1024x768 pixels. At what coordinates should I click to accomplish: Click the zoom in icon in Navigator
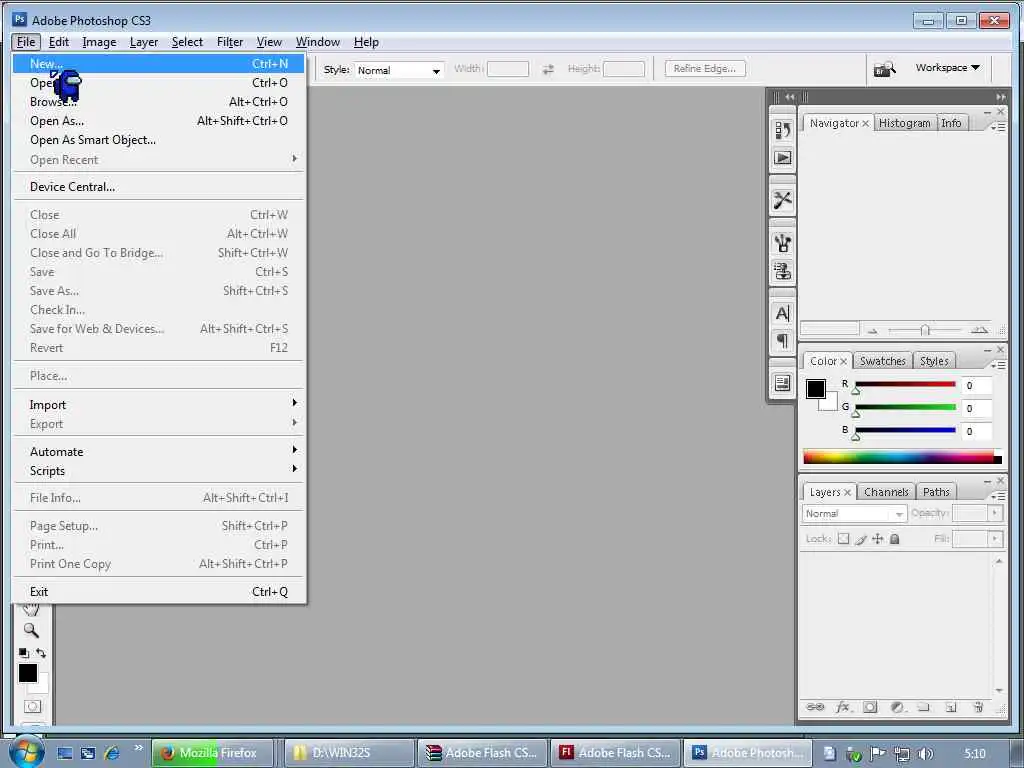point(979,330)
